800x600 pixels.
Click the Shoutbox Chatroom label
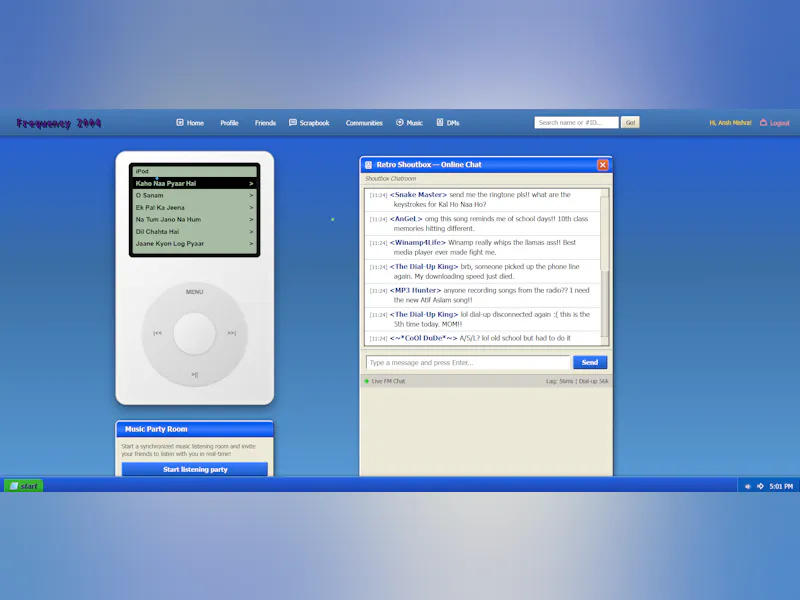[x=390, y=179]
